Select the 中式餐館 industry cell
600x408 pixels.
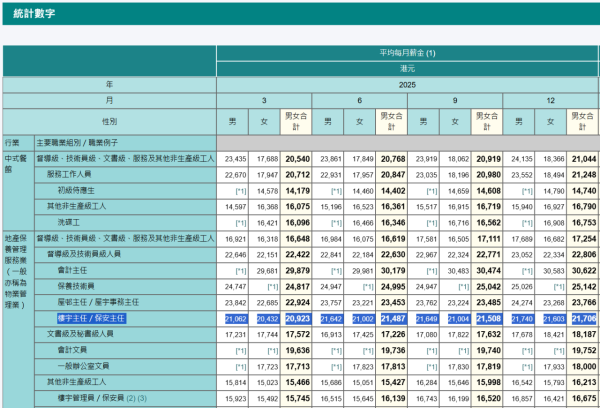tap(18, 191)
